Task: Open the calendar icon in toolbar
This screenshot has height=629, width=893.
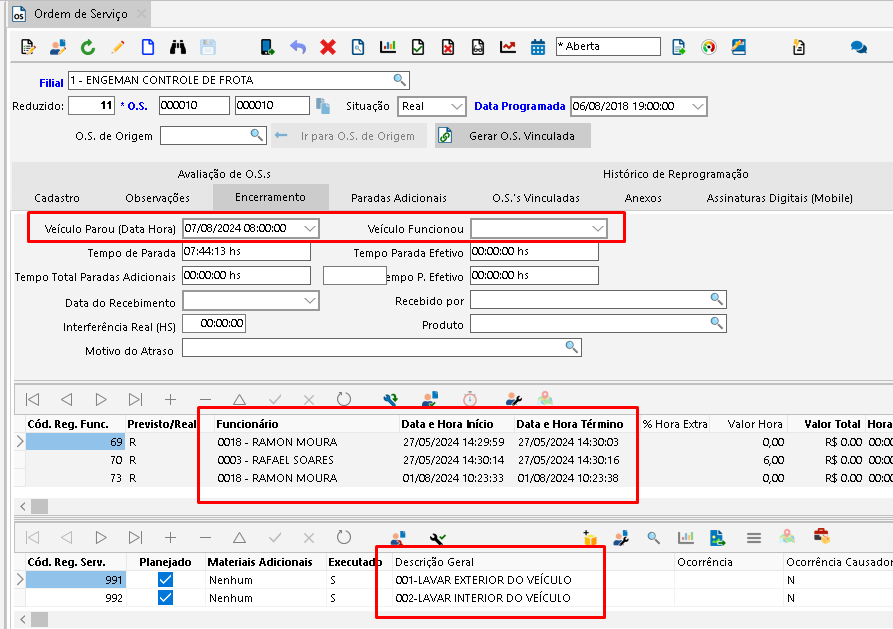Action: point(538,47)
